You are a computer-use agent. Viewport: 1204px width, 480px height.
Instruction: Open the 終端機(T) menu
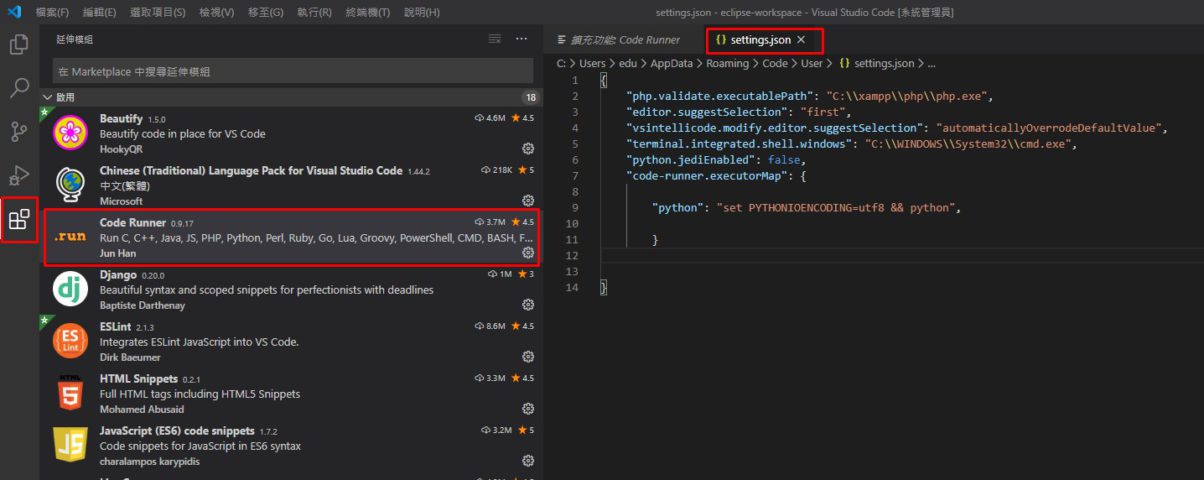(x=369, y=12)
